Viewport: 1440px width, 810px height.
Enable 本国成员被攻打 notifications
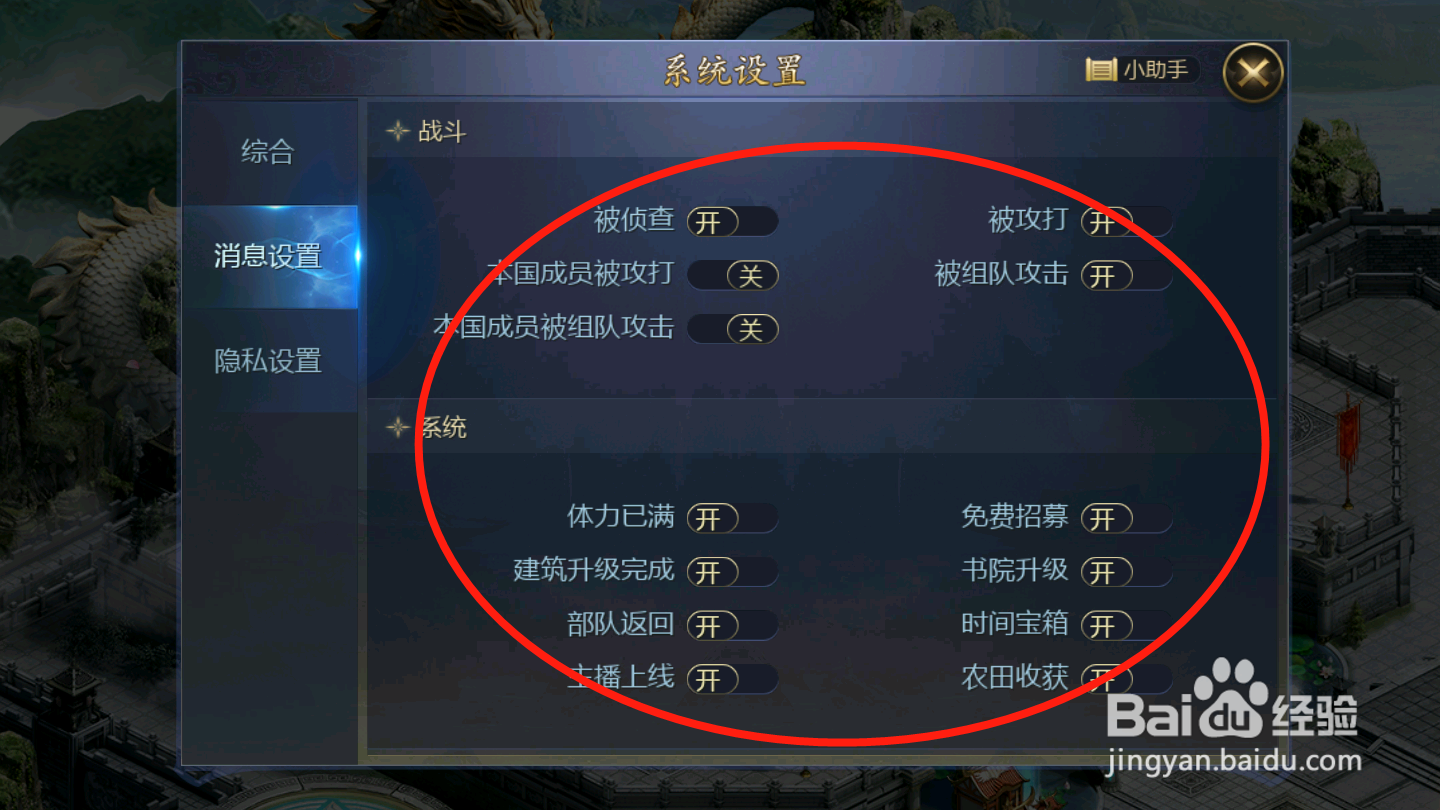click(x=732, y=275)
